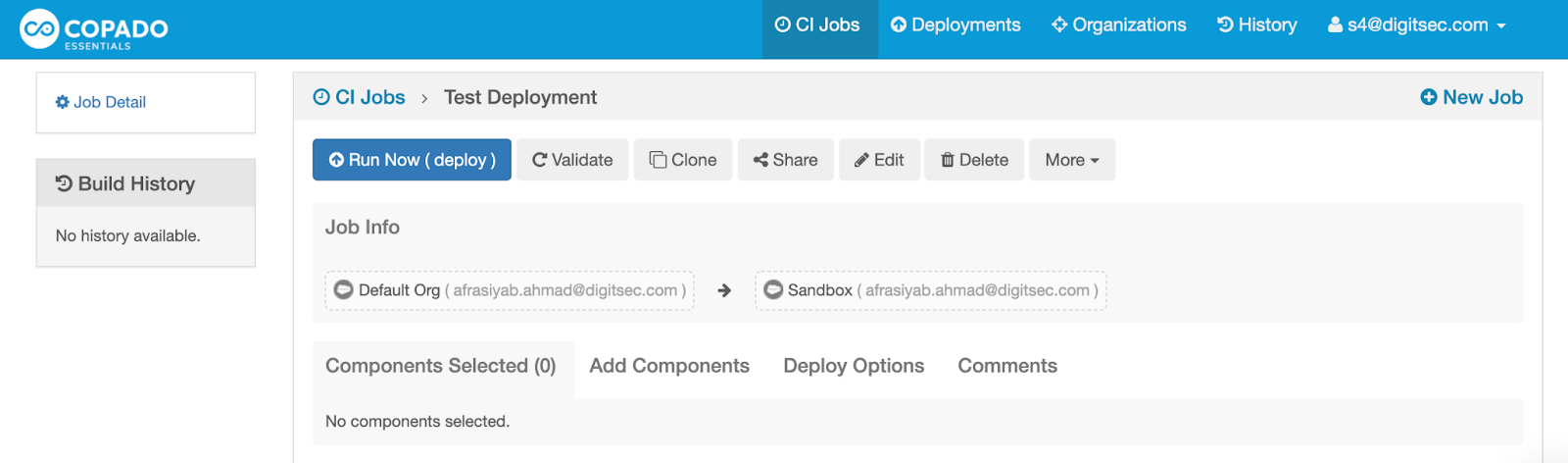Open Organizations from the top navigation
This screenshot has width=1568, height=463.
(x=1118, y=26)
